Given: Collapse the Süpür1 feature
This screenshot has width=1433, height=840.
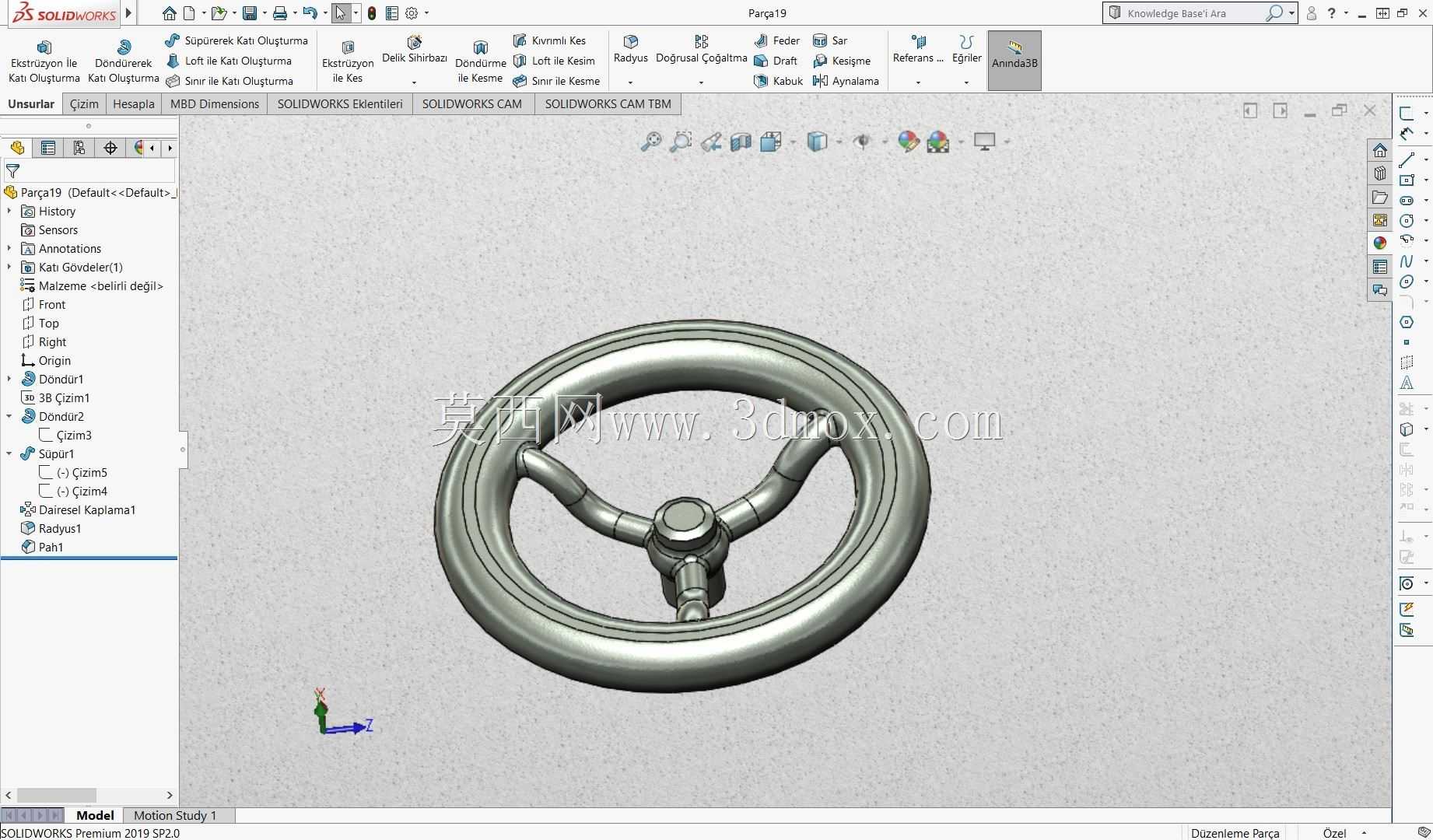Looking at the screenshot, I should coord(9,454).
